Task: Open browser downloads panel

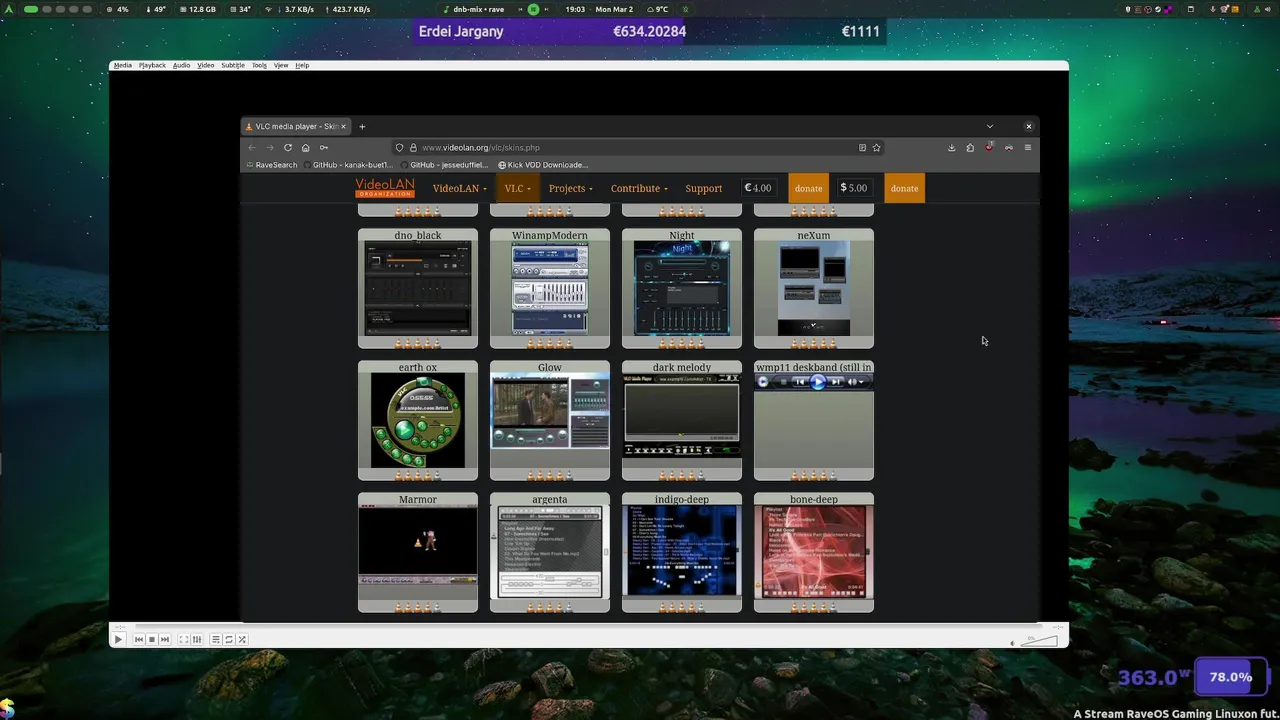Action: tap(951, 147)
